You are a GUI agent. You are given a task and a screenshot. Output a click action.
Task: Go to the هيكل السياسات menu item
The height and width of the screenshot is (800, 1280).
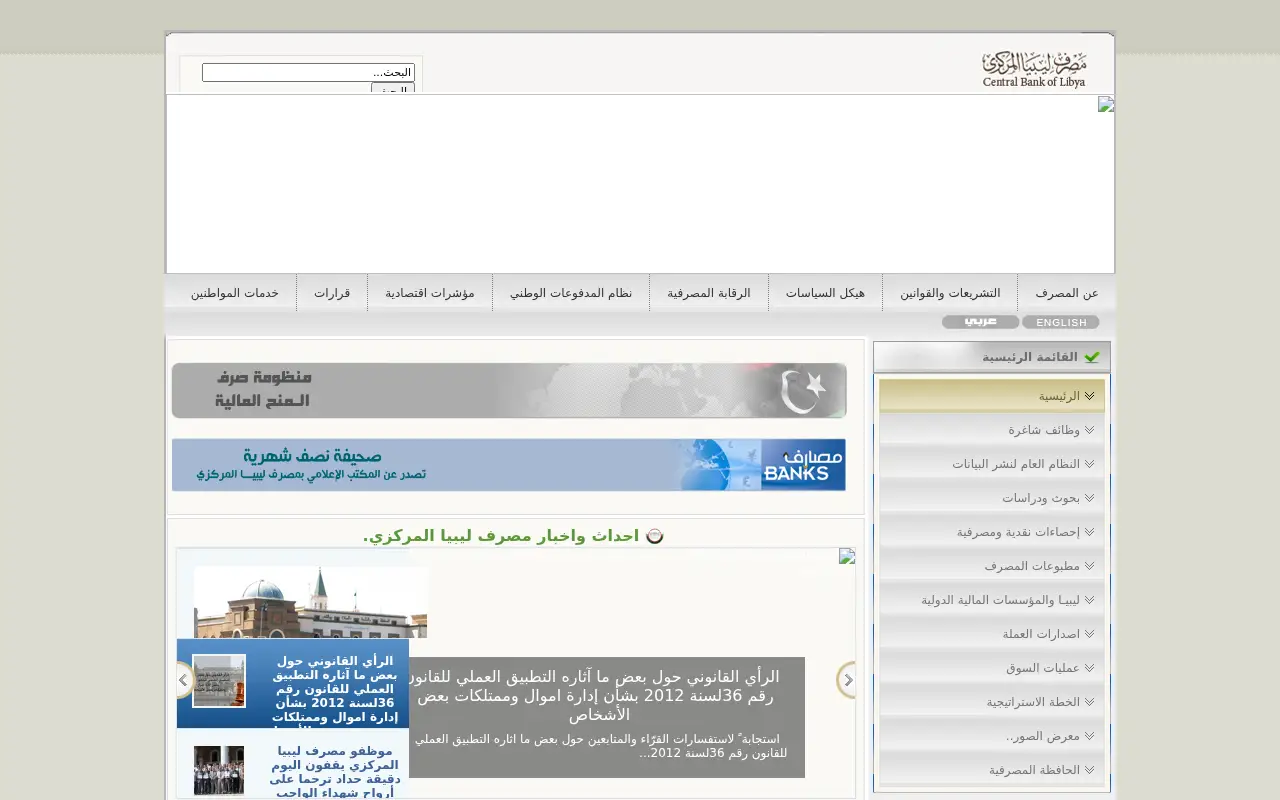pos(825,293)
